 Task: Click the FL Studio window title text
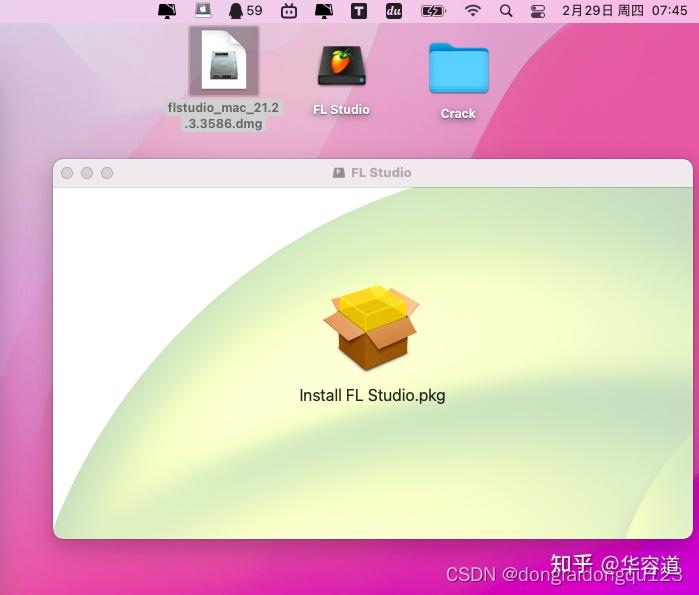point(381,172)
